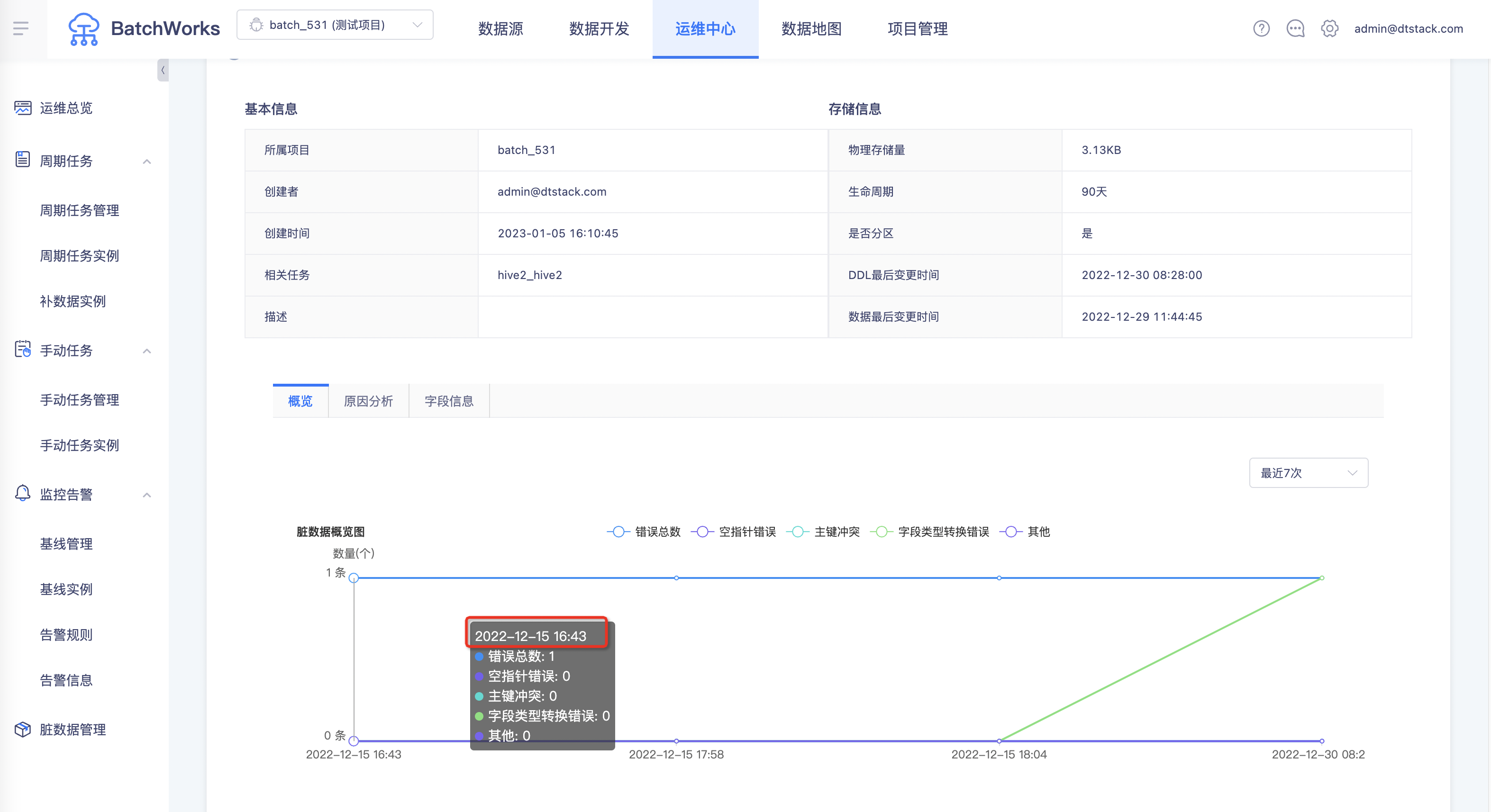Open 告警规则 in the sidebar
This screenshot has width=1491, height=812.
[x=66, y=635]
